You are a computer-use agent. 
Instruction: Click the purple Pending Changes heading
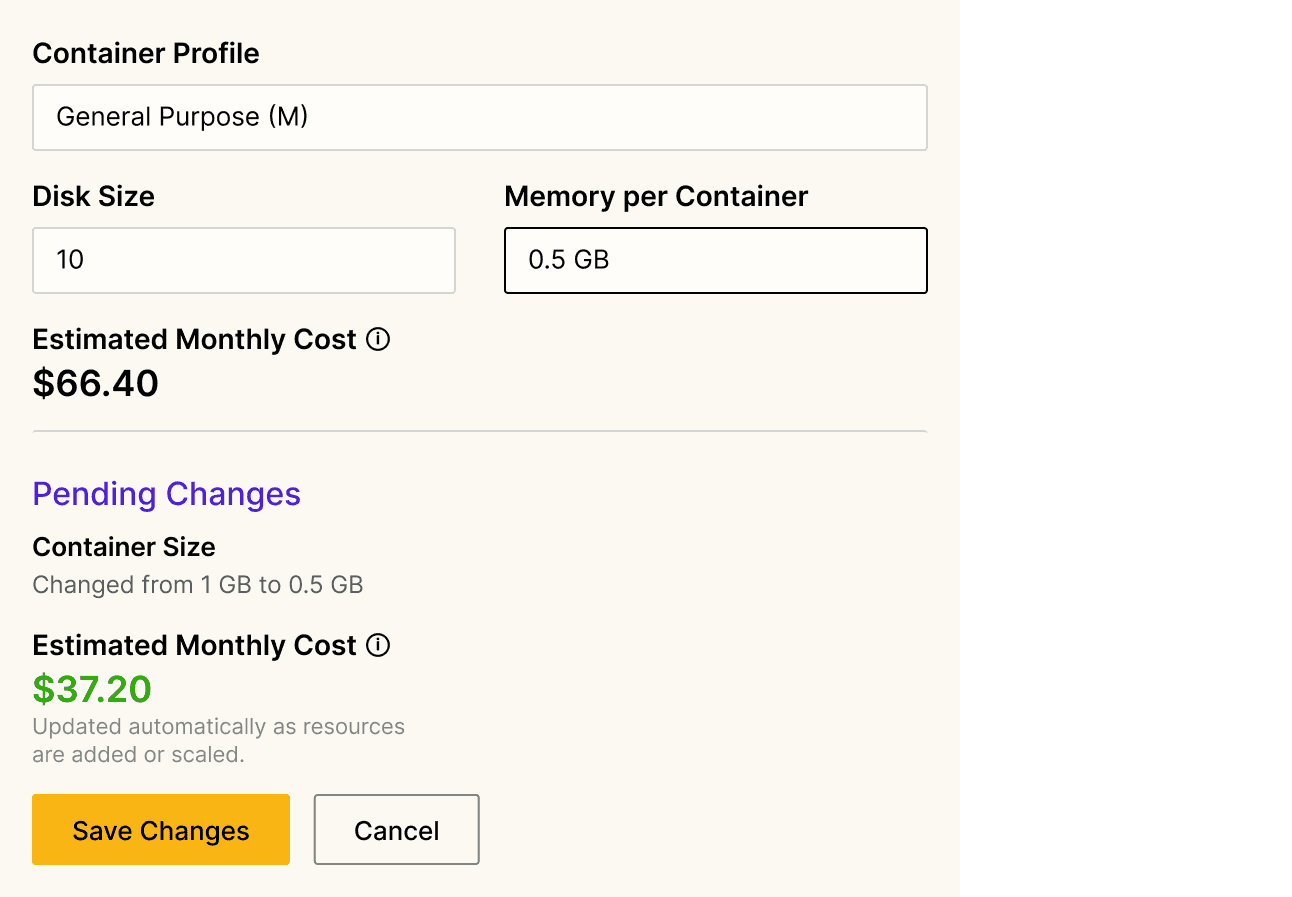[x=166, y=494]
